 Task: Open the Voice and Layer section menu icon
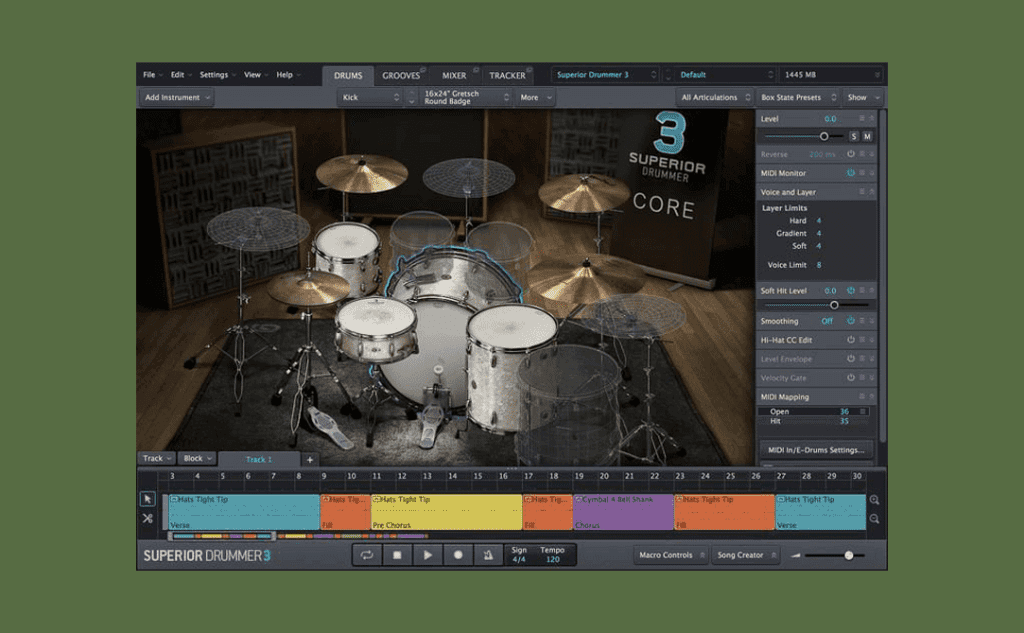click(862, 192)
